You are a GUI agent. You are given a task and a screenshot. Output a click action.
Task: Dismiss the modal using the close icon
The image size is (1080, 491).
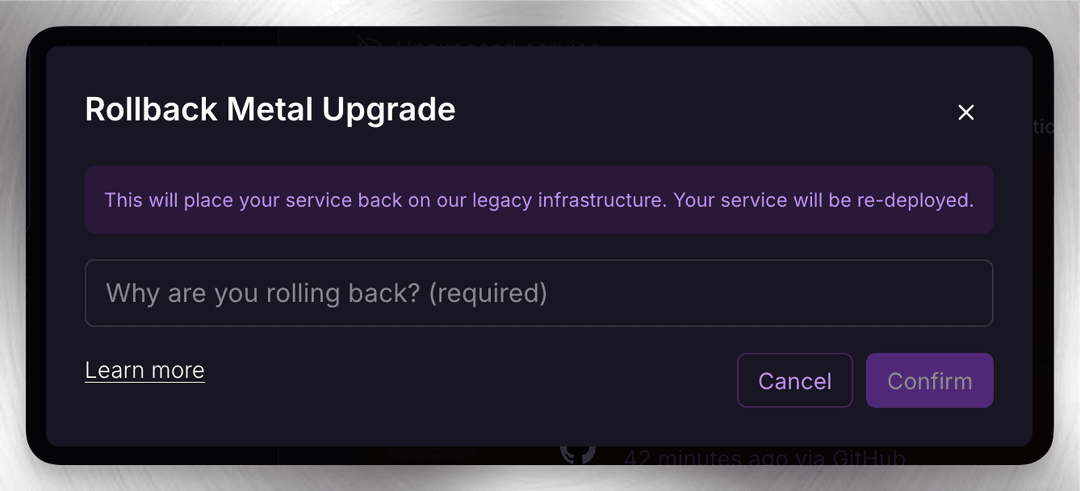pos(965,113)
